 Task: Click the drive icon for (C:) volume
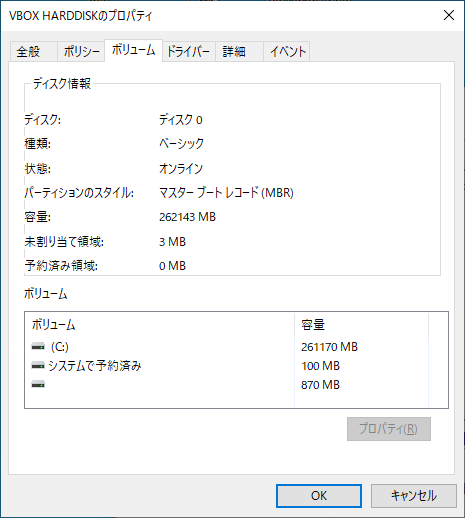(38, 347)
